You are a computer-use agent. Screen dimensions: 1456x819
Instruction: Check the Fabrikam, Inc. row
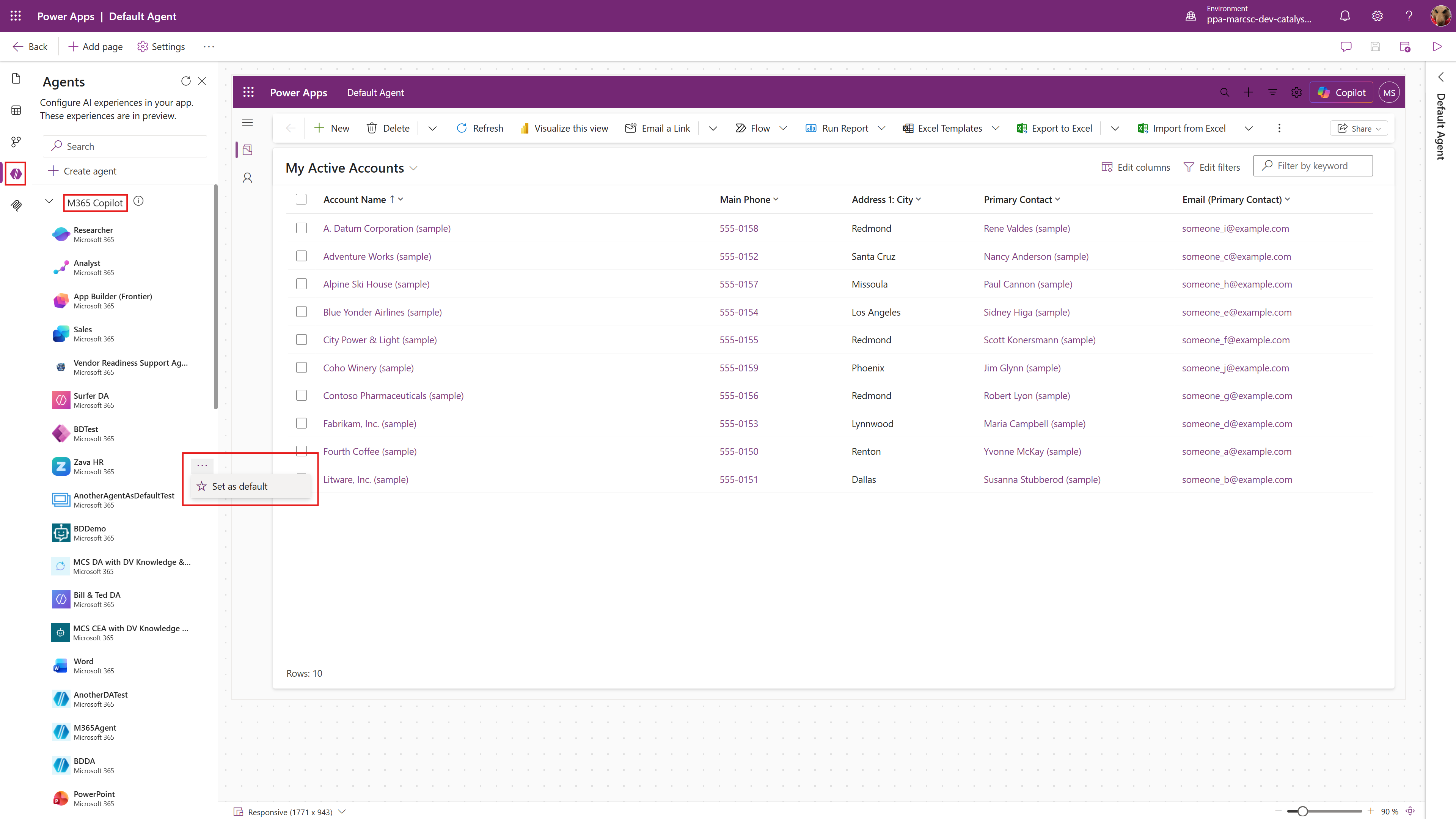301,423
